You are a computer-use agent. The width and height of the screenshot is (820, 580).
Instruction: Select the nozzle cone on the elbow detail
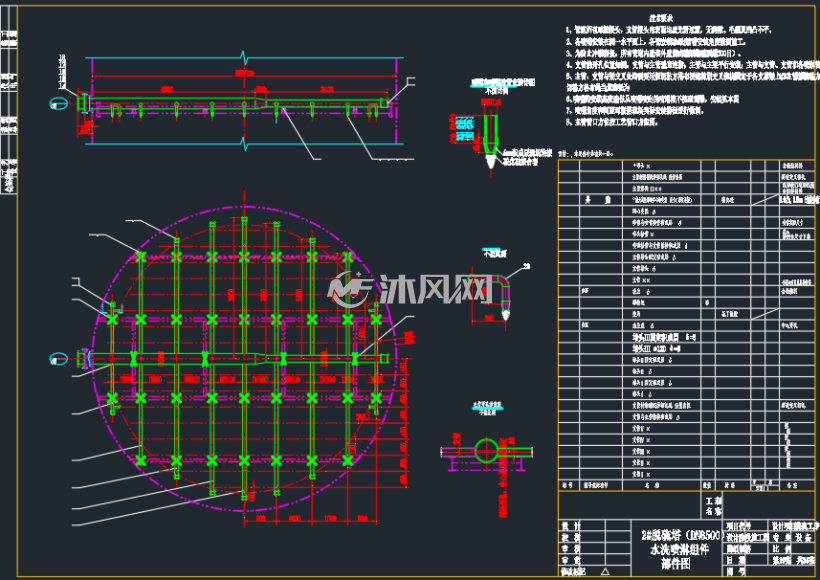[x=505, y=315]
